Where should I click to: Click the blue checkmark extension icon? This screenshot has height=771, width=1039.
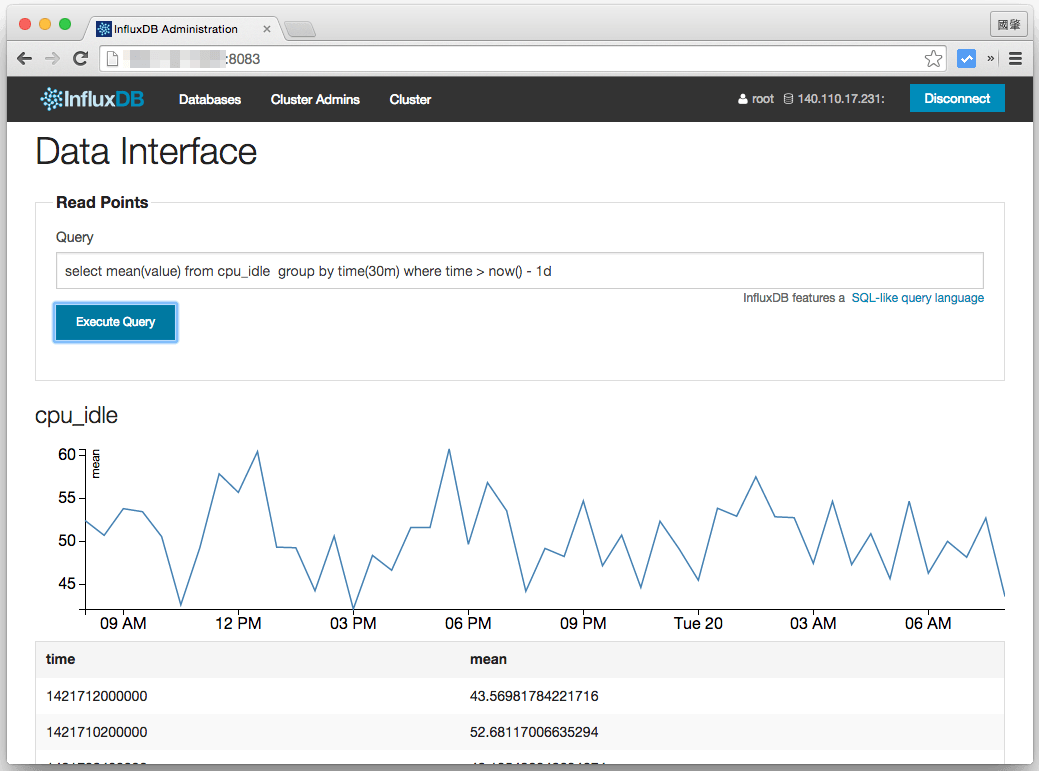[966, 58]
